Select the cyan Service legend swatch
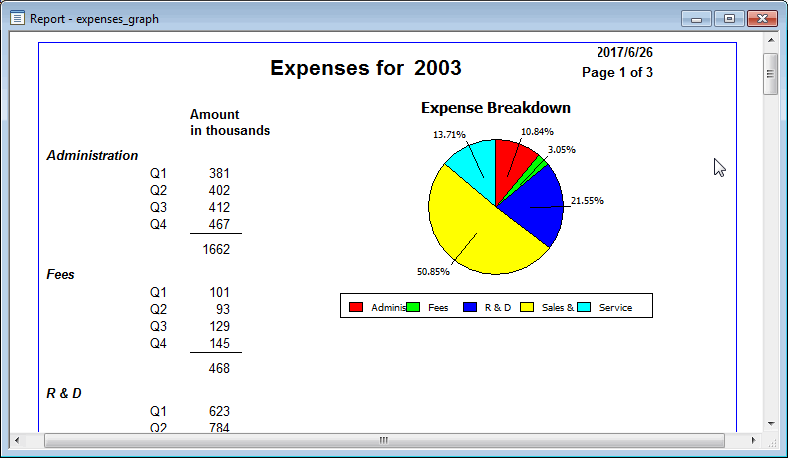Viewport: 788px width, 458px height. coord(584,307)
